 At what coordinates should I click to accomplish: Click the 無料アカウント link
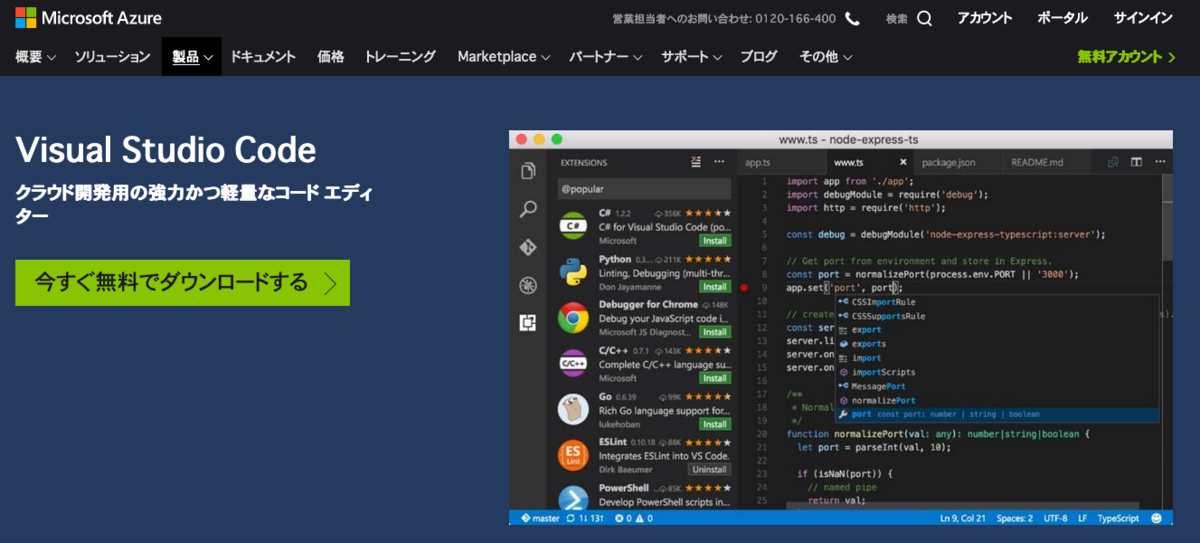pyautogui.click(x=1127, y=57)
